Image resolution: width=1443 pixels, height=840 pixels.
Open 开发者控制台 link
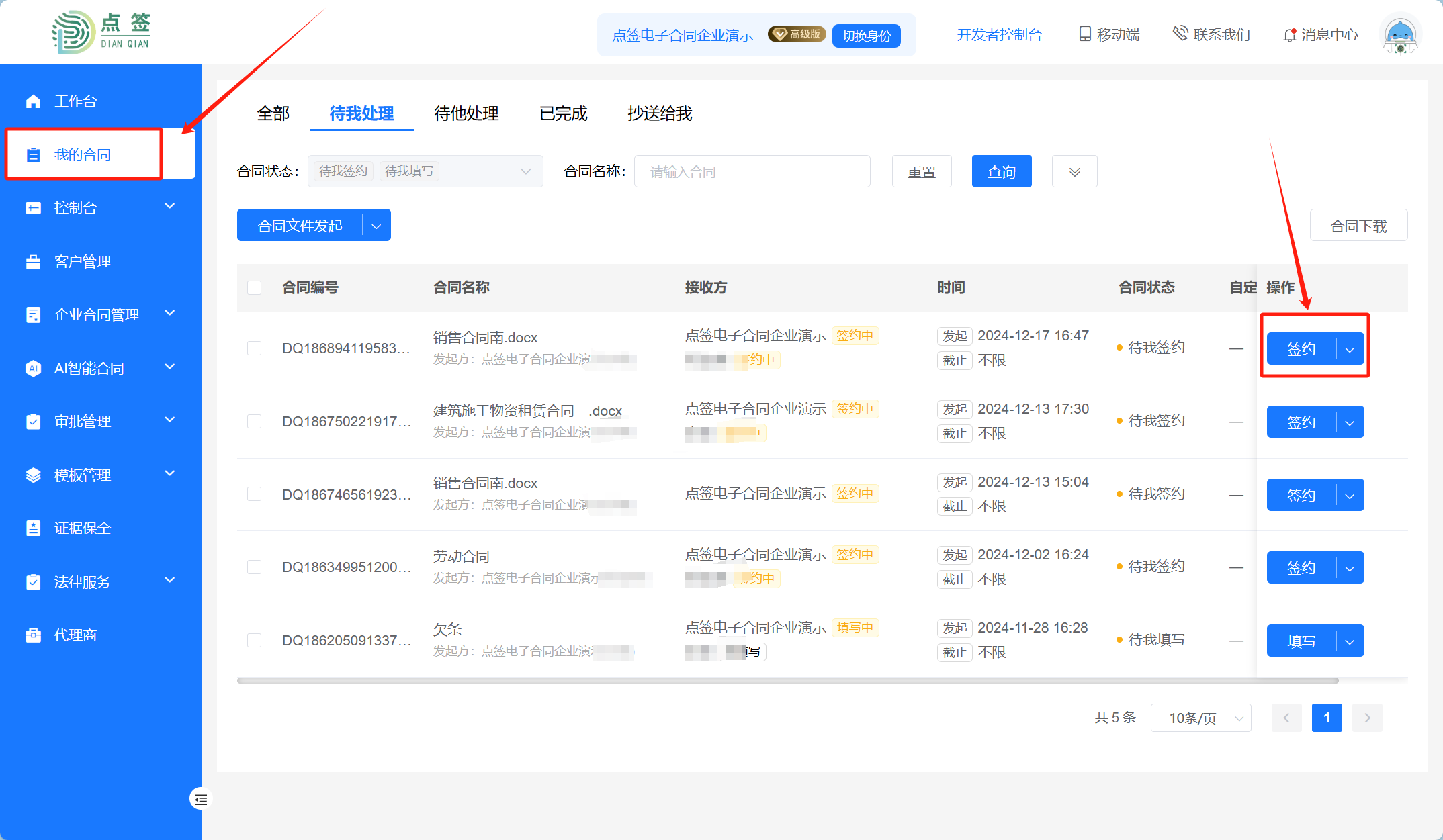click(x=999, y=35)
